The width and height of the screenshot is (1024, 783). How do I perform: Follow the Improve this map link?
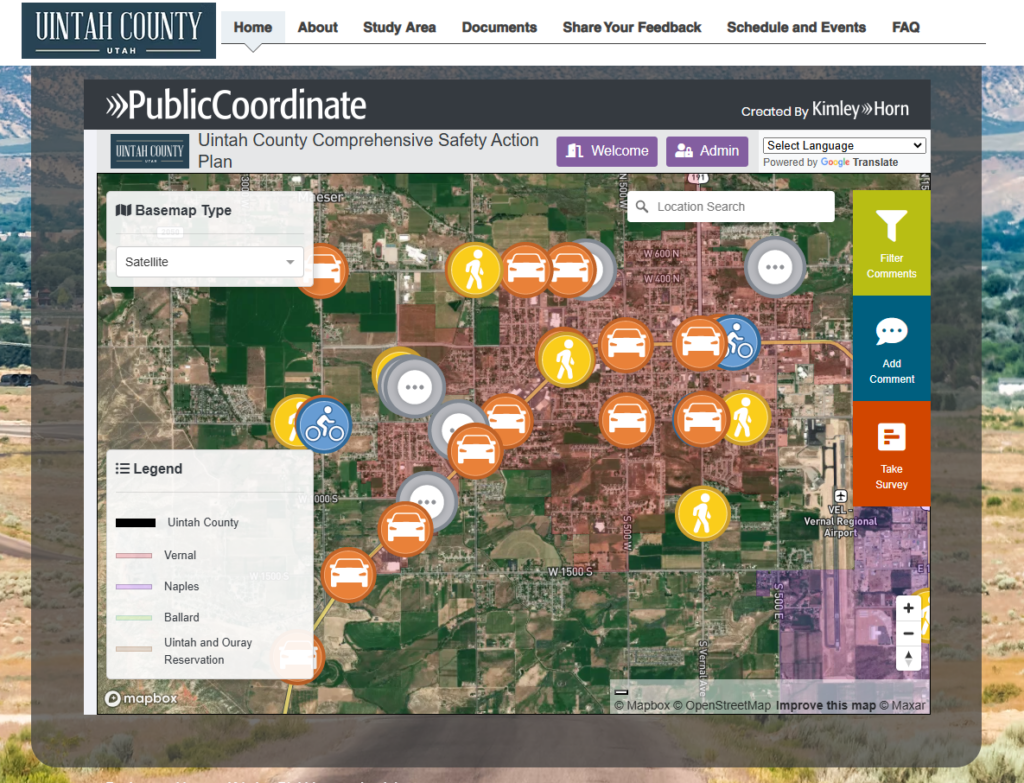click(x=825, y=706)
